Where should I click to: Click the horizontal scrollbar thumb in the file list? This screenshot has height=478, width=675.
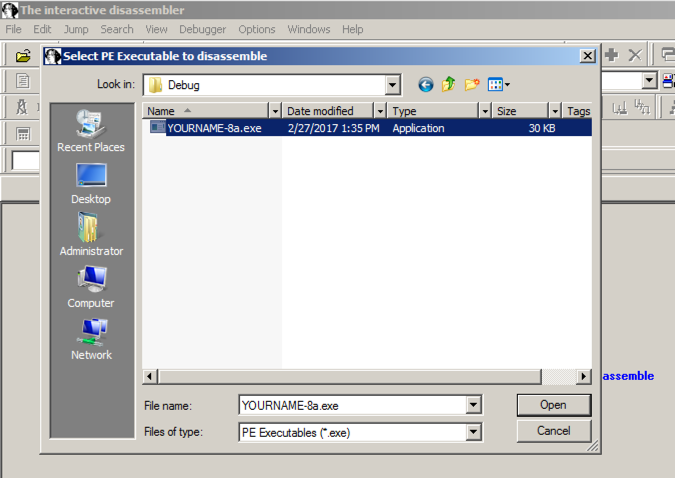pyautogui.click(x=350, y=376)
